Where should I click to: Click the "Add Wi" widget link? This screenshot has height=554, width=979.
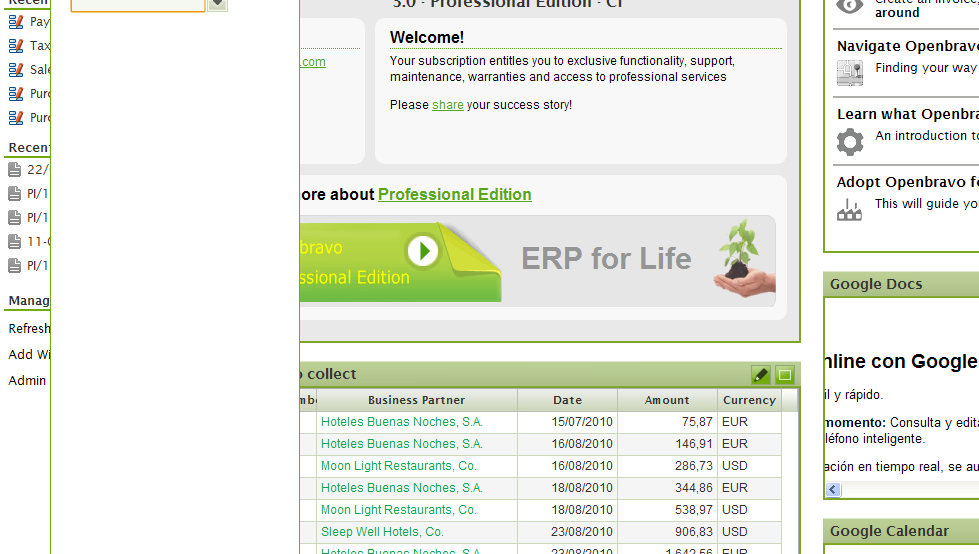29,355
